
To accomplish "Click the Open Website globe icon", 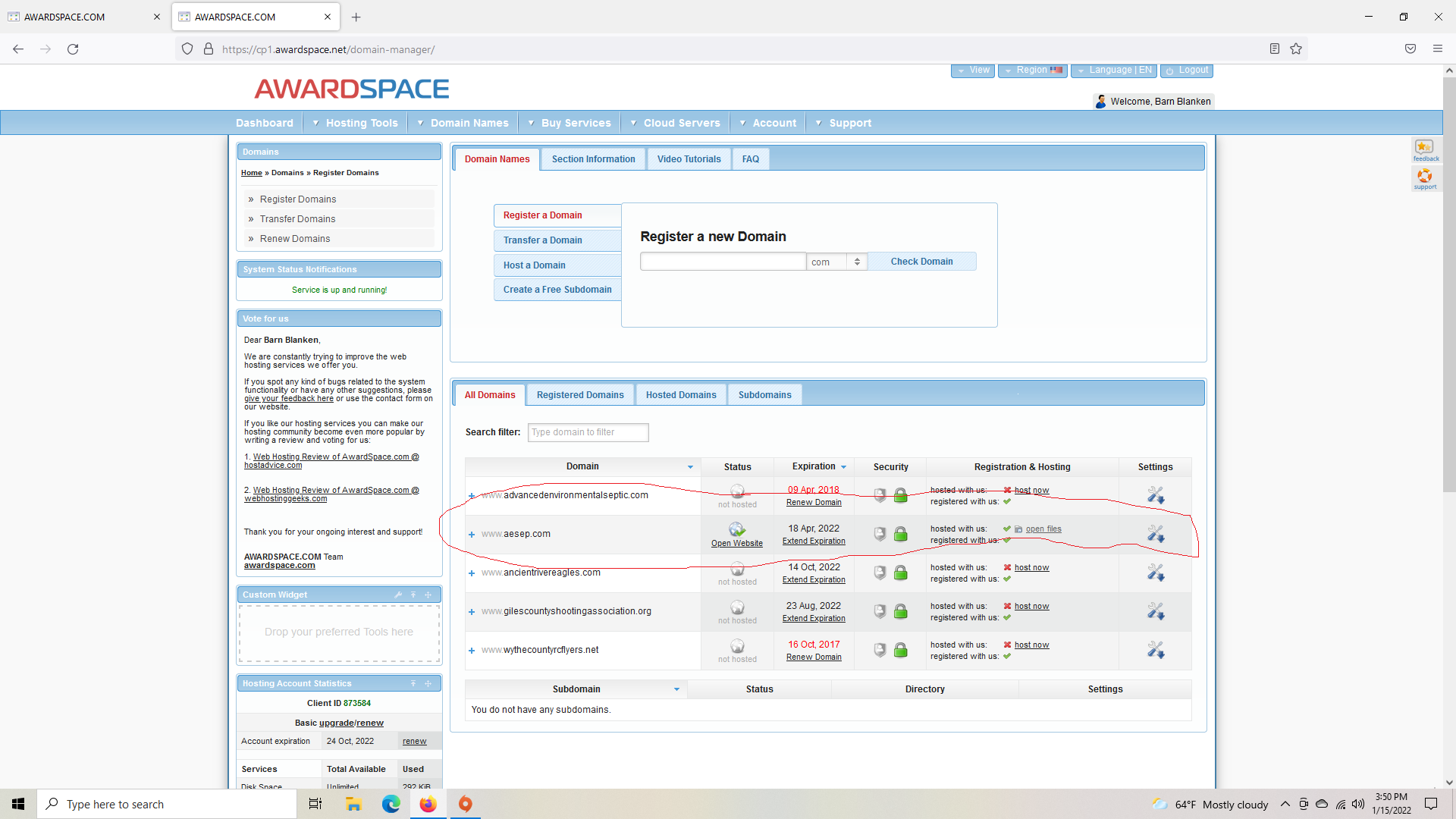I will [x=736, y=529].
